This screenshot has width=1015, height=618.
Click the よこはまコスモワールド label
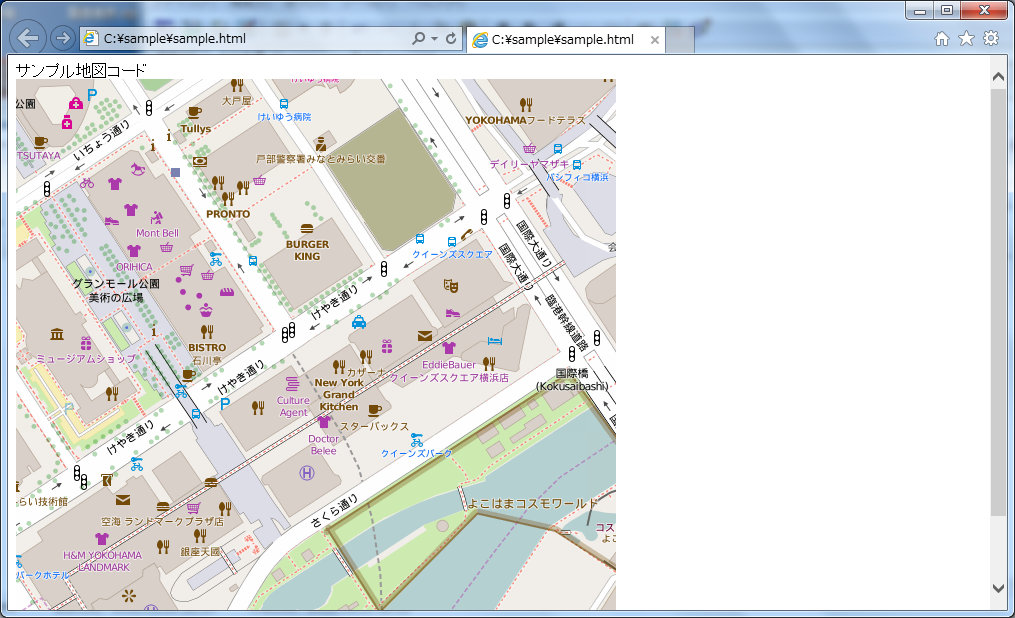[532, 503]
